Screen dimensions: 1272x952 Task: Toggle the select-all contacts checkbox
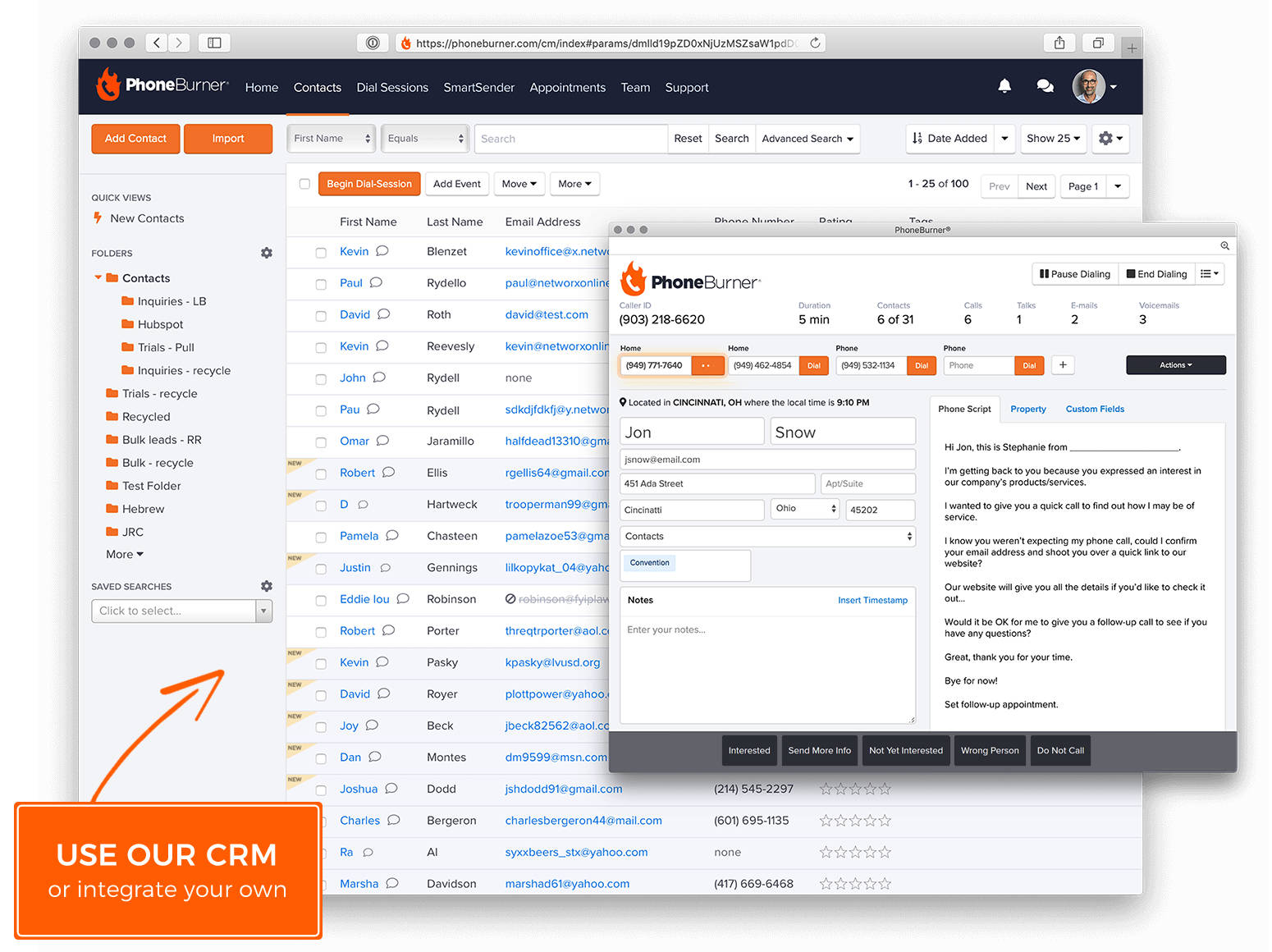(x=304, y=184)
